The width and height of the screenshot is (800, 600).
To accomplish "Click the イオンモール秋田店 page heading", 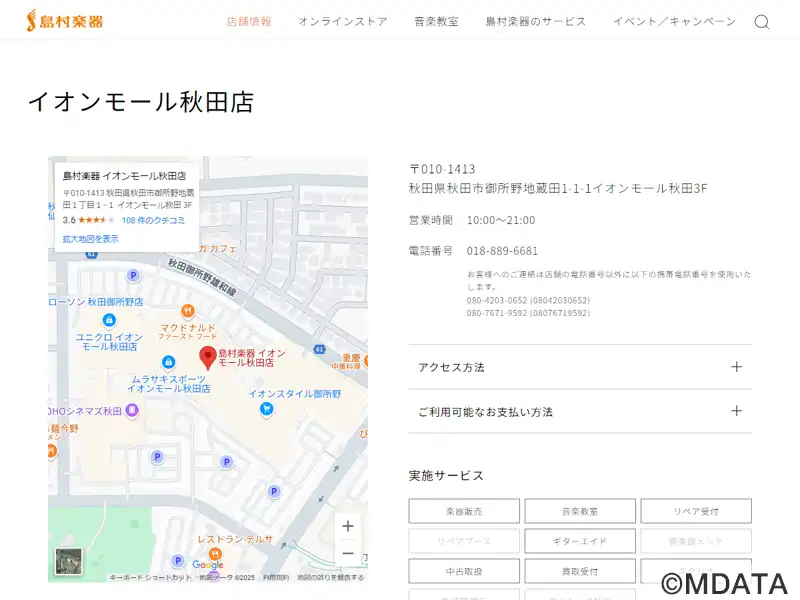I will pyautogui.click(x=141, y=102).
